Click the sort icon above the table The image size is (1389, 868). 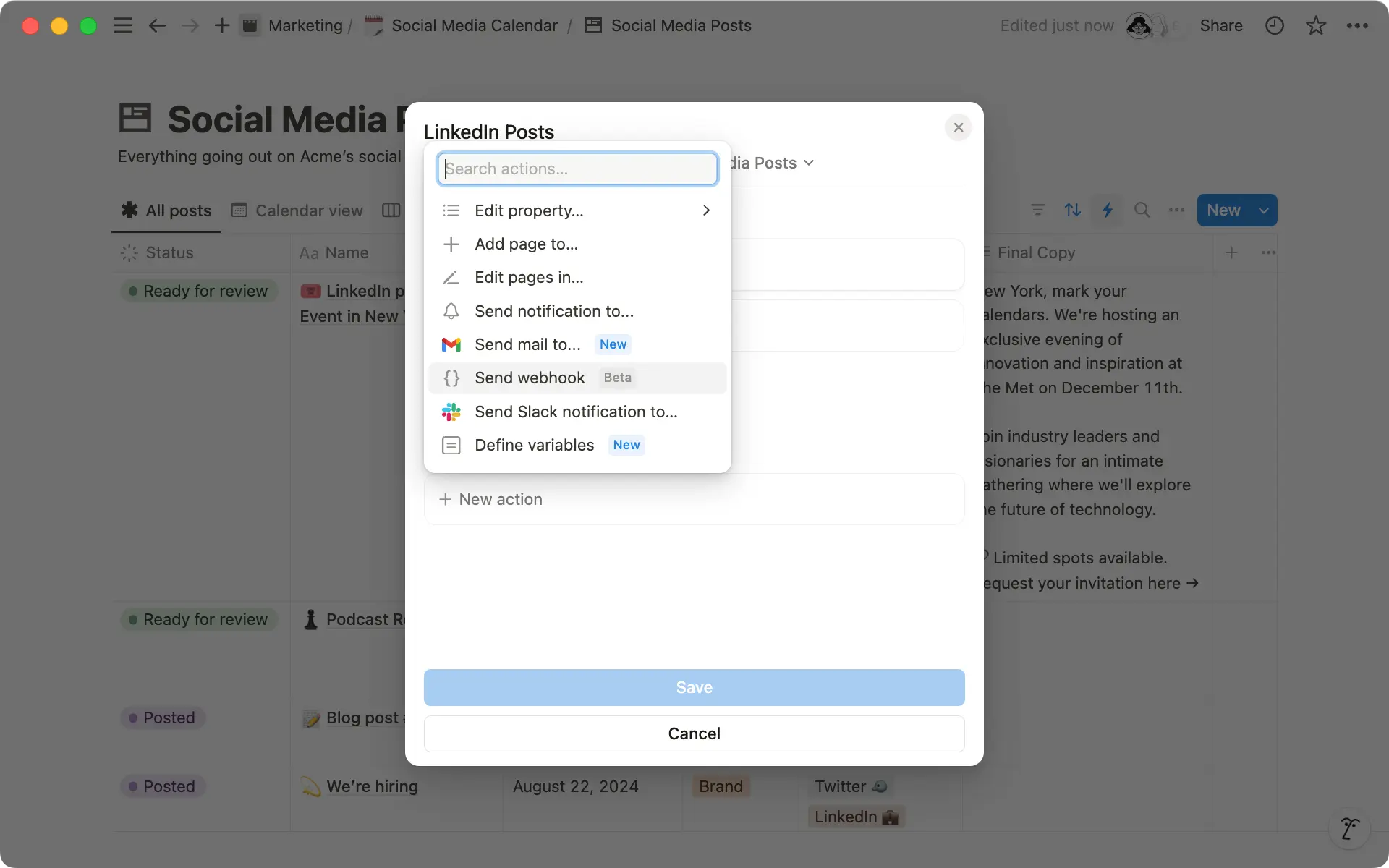coord(1072,210)
